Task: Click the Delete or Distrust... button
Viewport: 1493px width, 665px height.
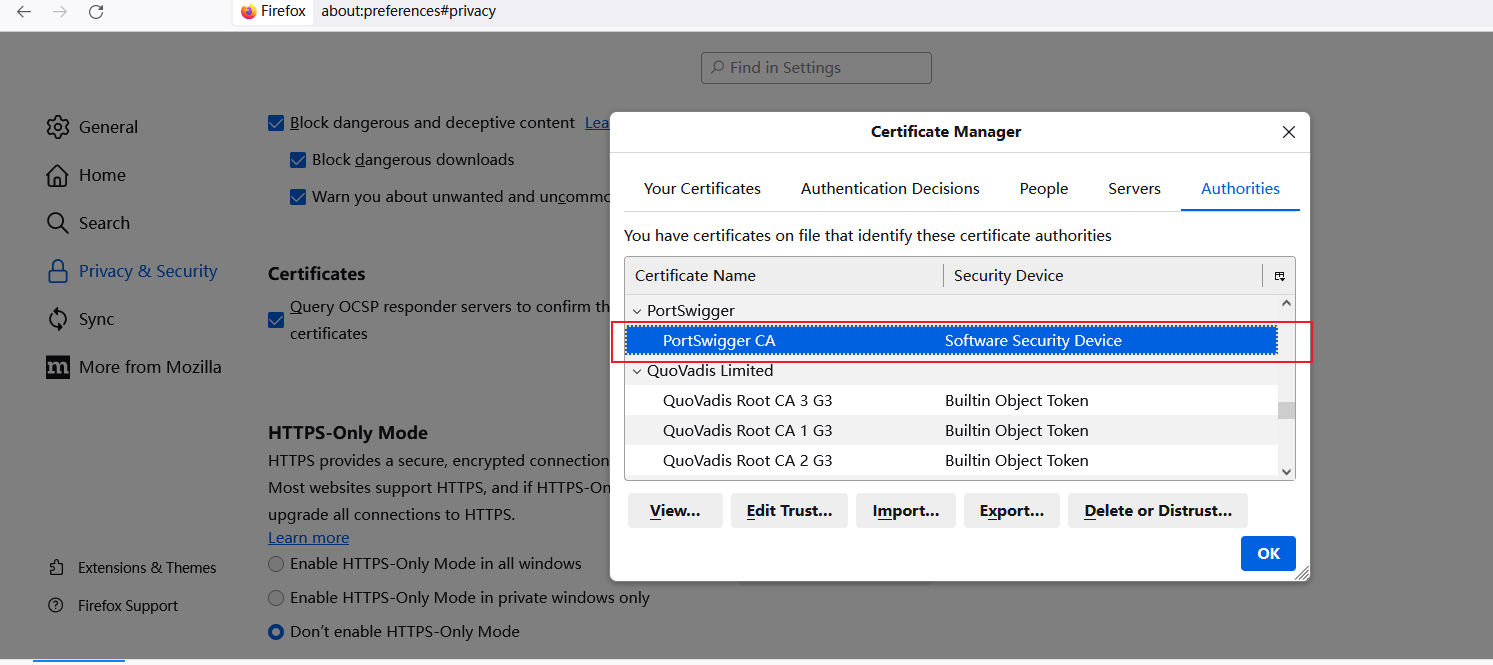Action: coord(1158,511)
